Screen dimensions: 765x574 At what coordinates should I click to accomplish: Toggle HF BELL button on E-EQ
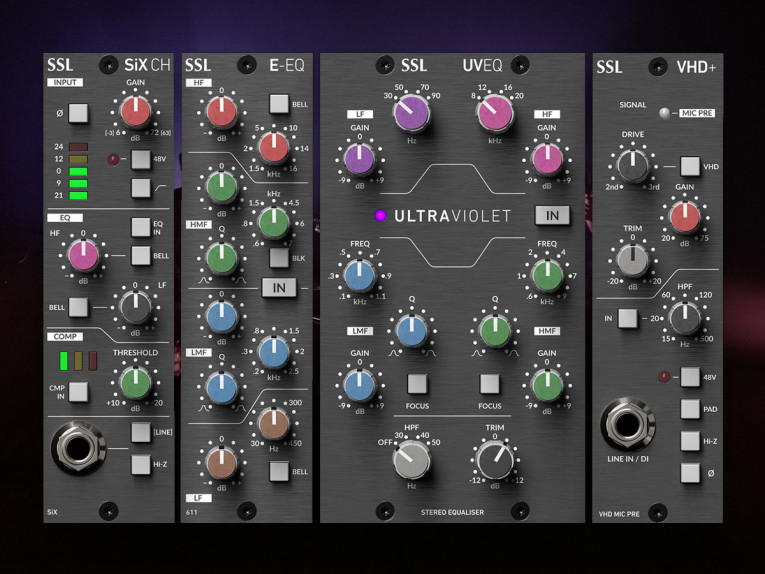pyautogui.click(x=279, y=104)
